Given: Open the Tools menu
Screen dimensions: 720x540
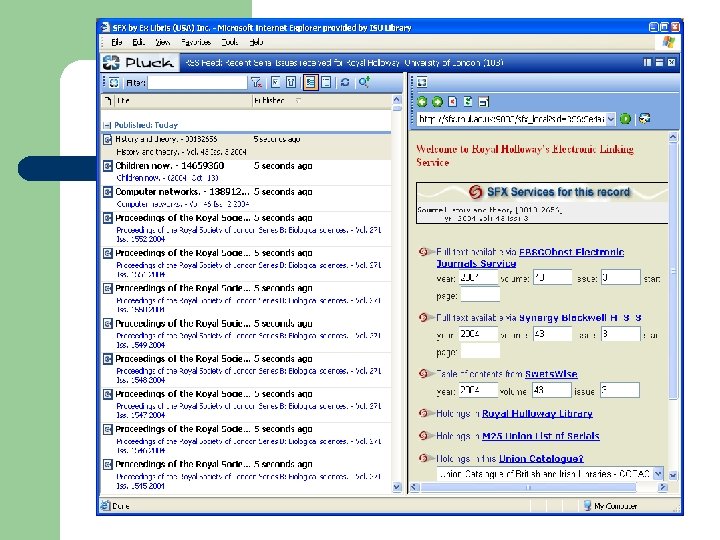Looking at the screenshot, I should point(230,42).
